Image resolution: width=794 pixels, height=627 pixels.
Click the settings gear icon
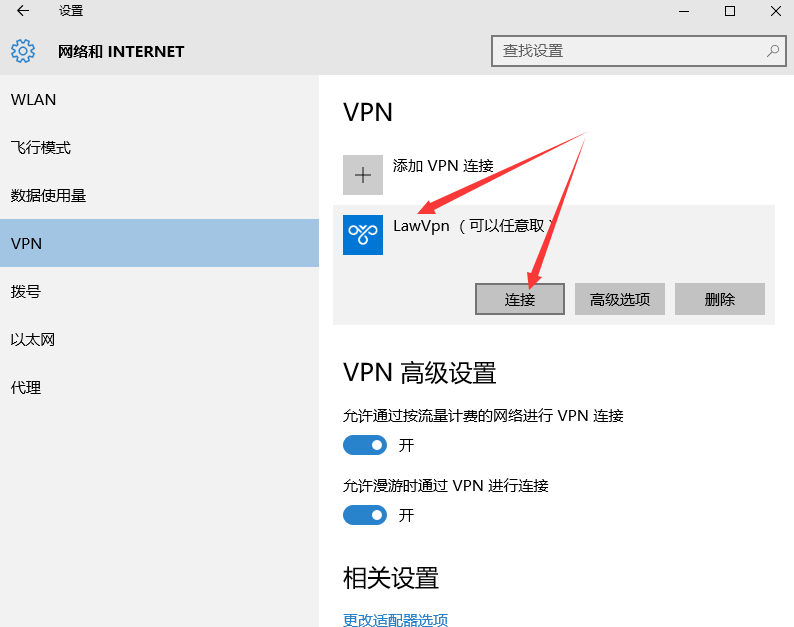coord(23,51)
